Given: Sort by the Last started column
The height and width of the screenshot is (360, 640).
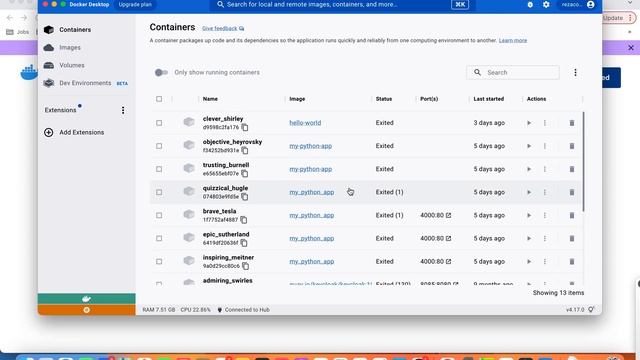Looking at the screenshot, I should pos(489,99).
